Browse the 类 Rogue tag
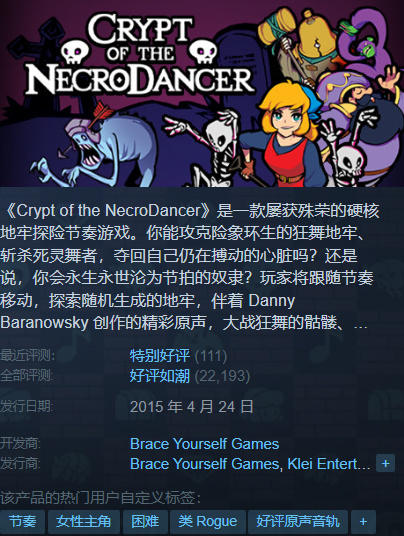Image resolution: width=404 pixels, height=536 pixels. point(208,522)
